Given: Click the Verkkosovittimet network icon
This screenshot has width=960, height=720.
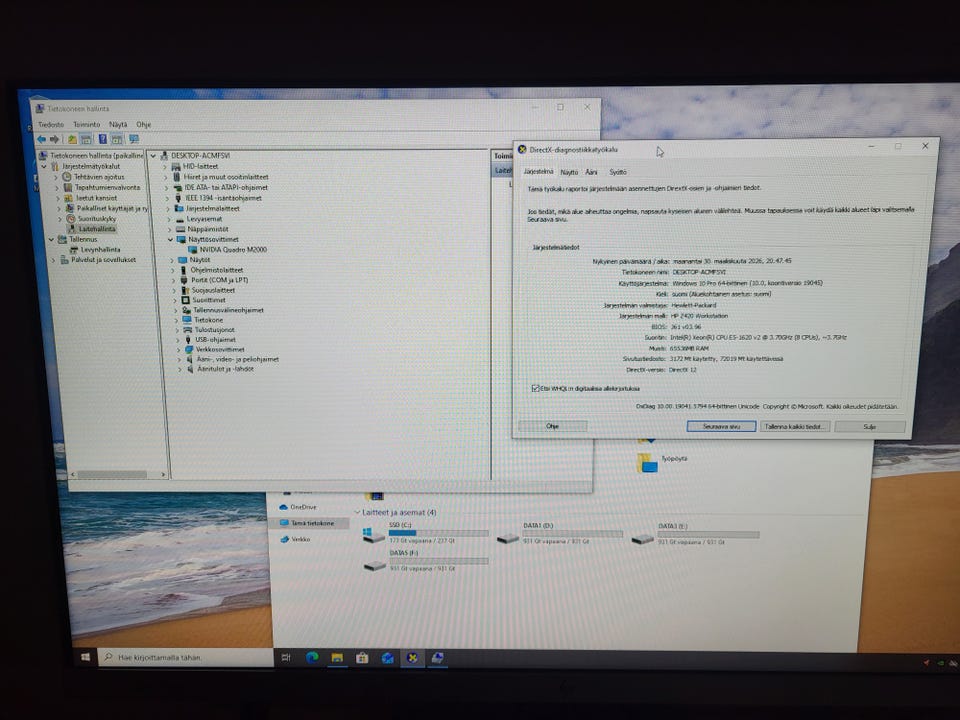Looking at the screenshot, I should tap(189, 349).
